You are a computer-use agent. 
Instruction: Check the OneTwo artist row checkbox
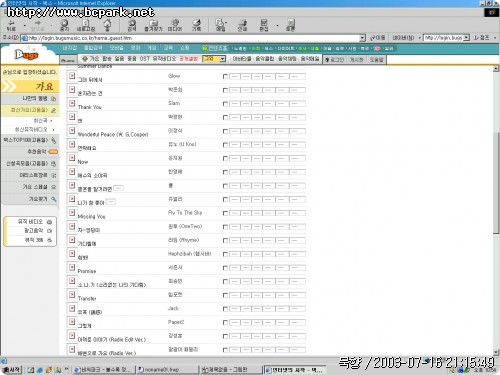coord(225,227)
